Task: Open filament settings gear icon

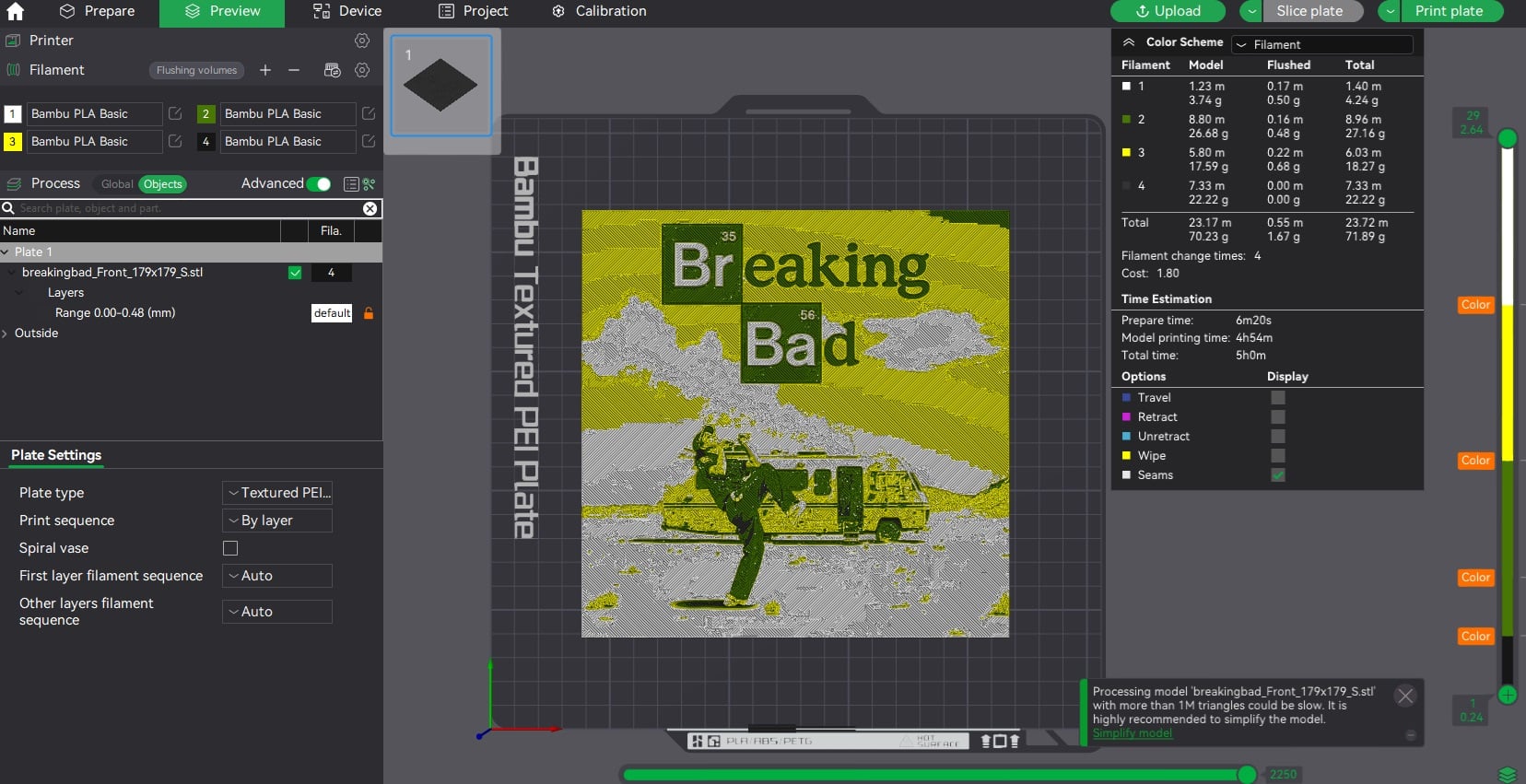Action: pos(362,70)
